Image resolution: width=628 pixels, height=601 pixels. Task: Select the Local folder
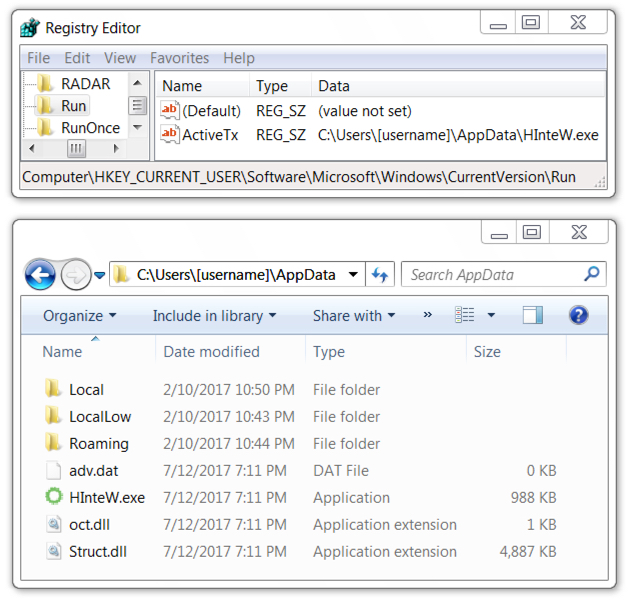[86, 390]
